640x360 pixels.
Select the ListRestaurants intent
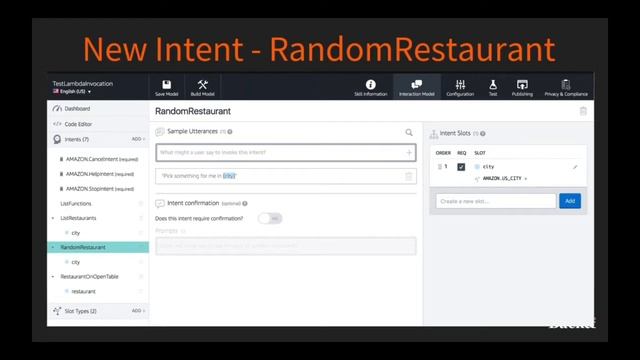click(x=78, y=218)
